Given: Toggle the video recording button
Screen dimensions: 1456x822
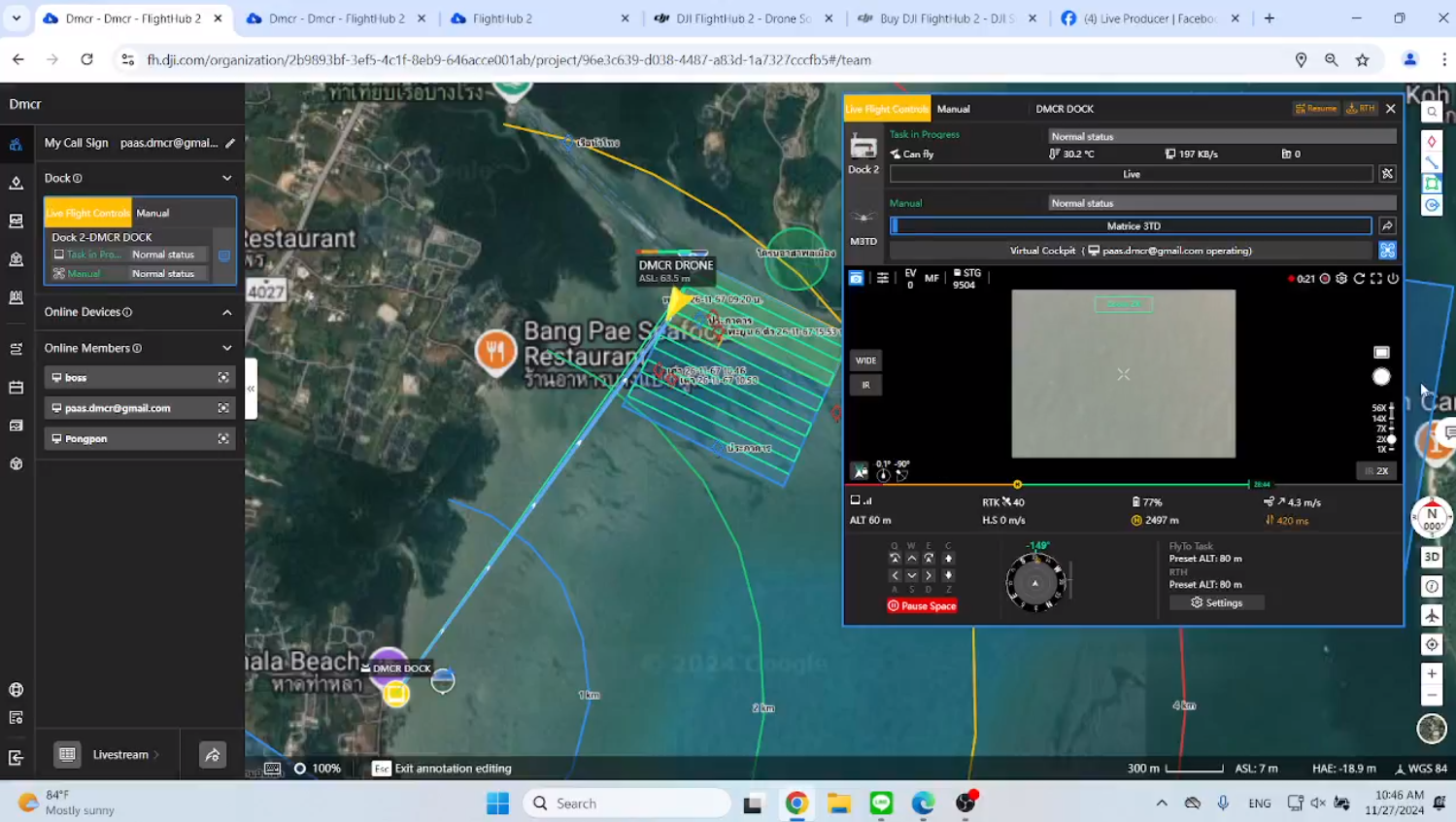Looking at the screenshot, I should point(1324,278).
